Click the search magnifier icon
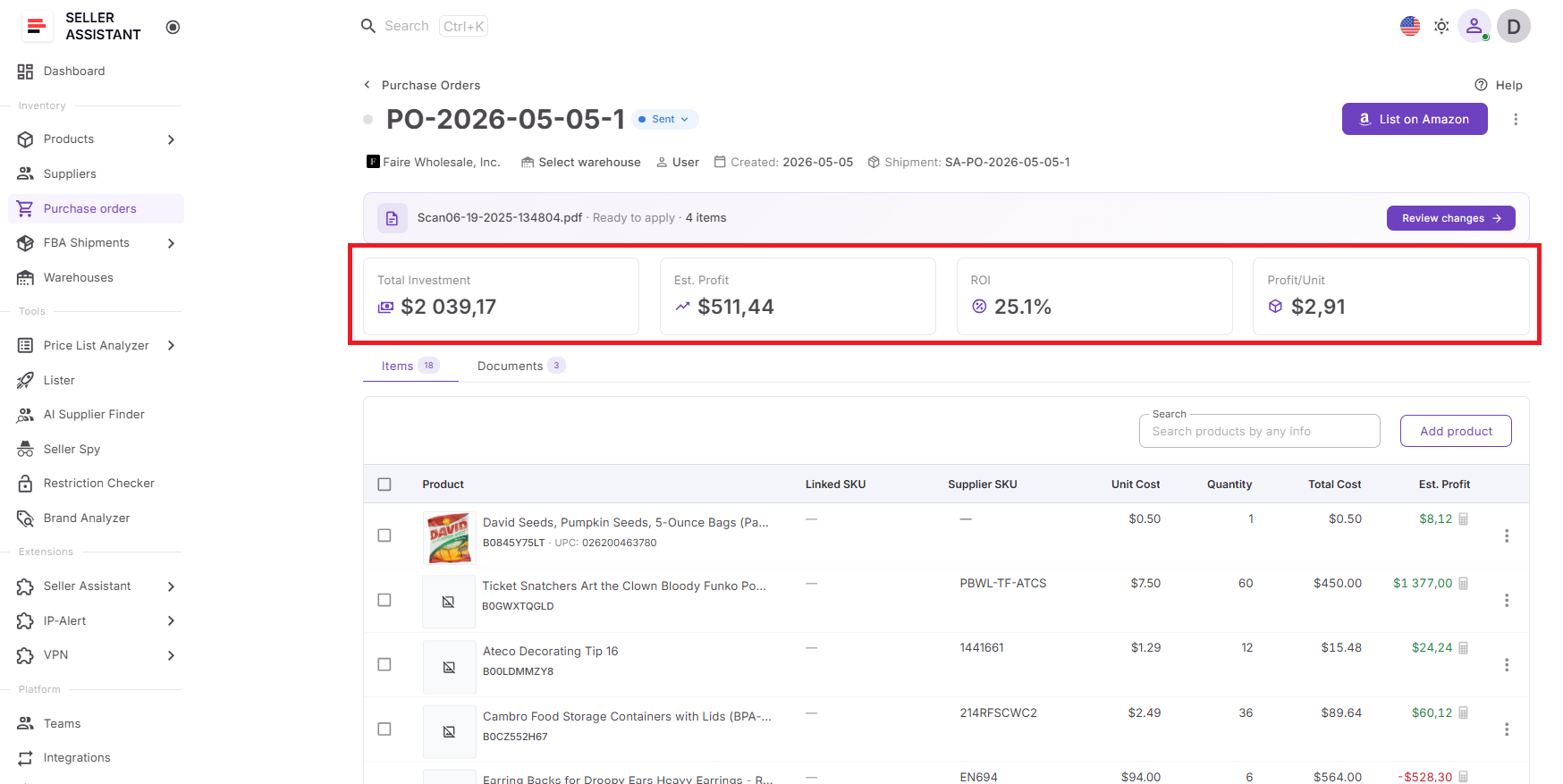The image size is (1563, 784). (368, 26)
